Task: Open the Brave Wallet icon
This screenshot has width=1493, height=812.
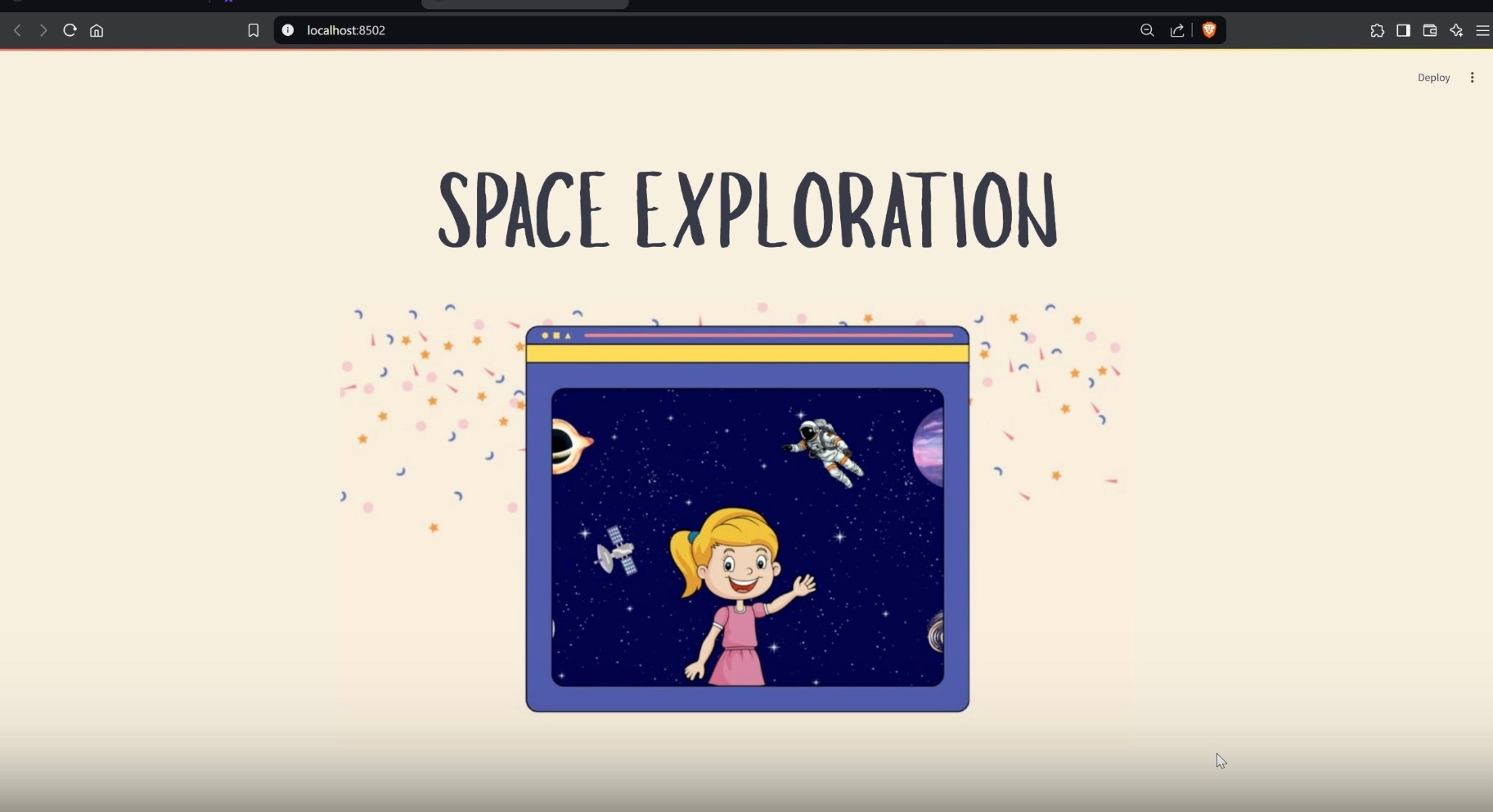Action: click(x=1430, y=30)
